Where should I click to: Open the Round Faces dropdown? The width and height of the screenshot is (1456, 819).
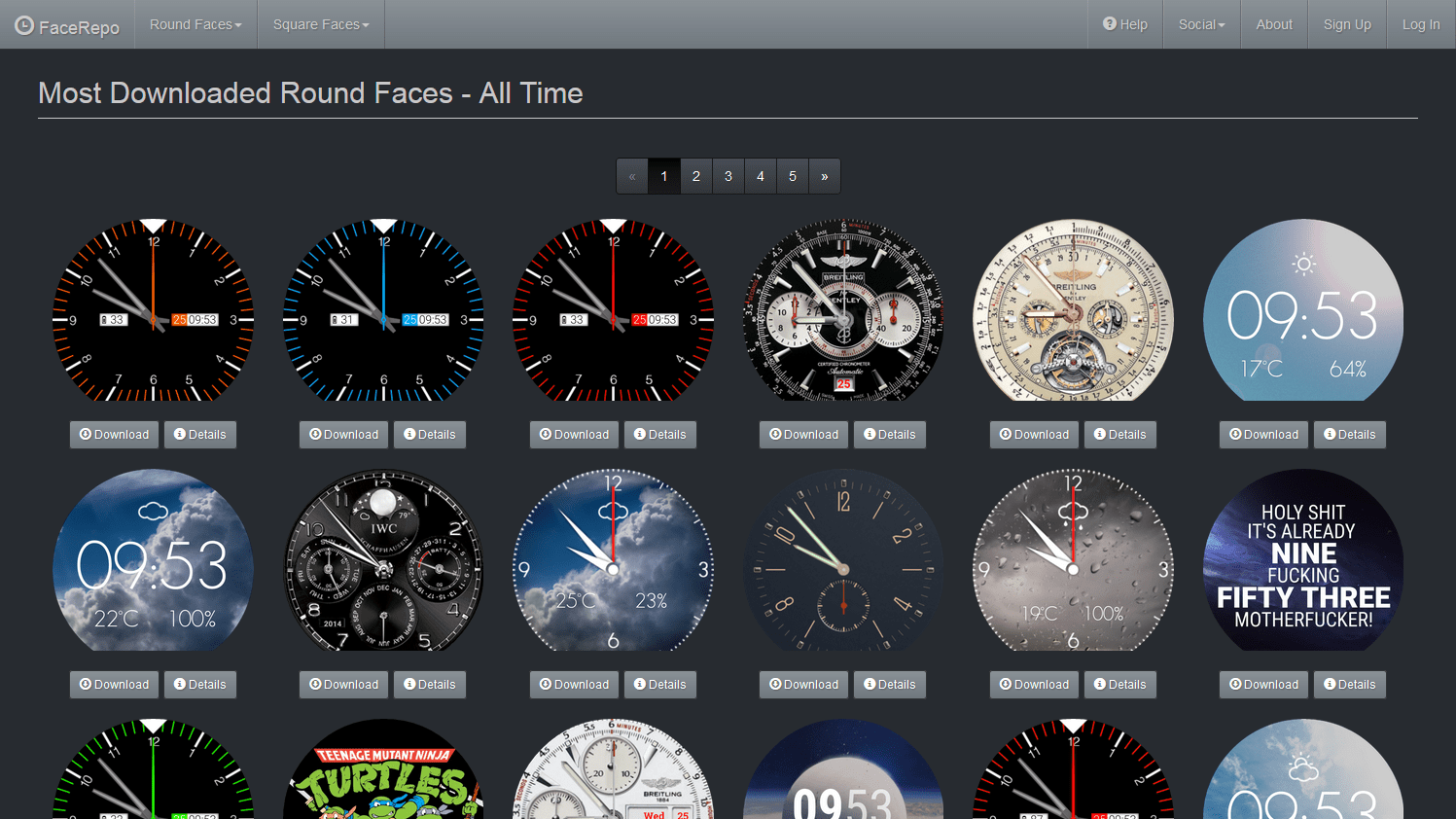coord(194,24)
